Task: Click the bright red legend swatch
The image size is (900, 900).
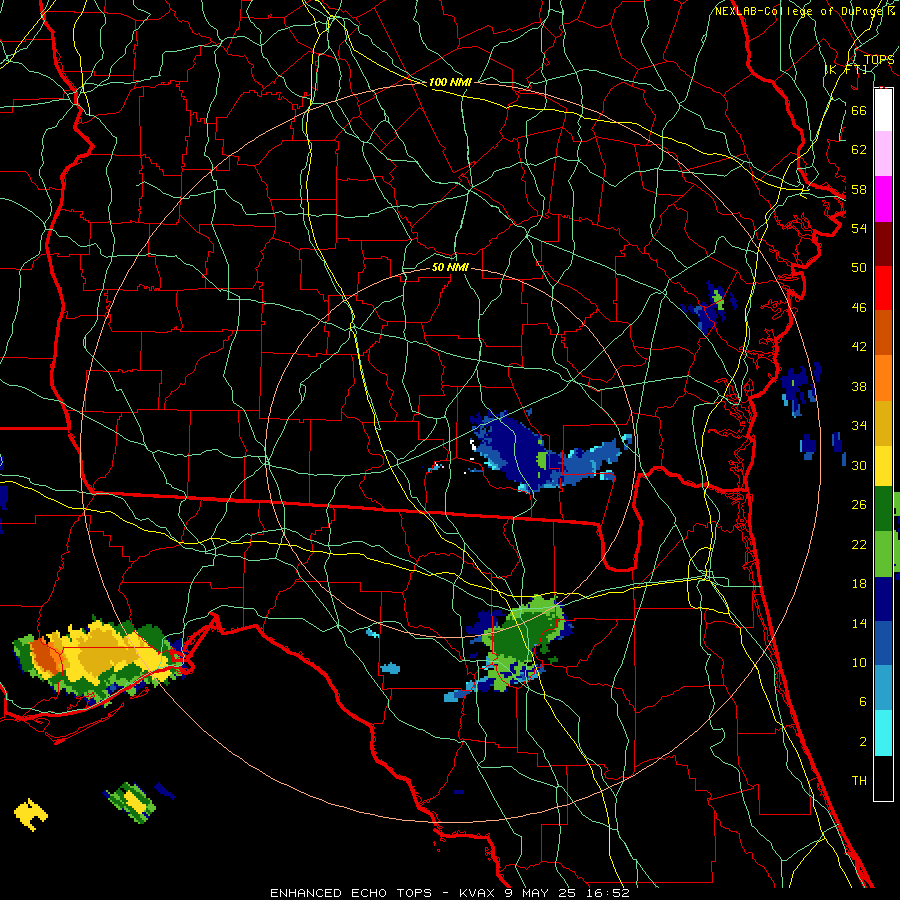Action: [883, 288]
